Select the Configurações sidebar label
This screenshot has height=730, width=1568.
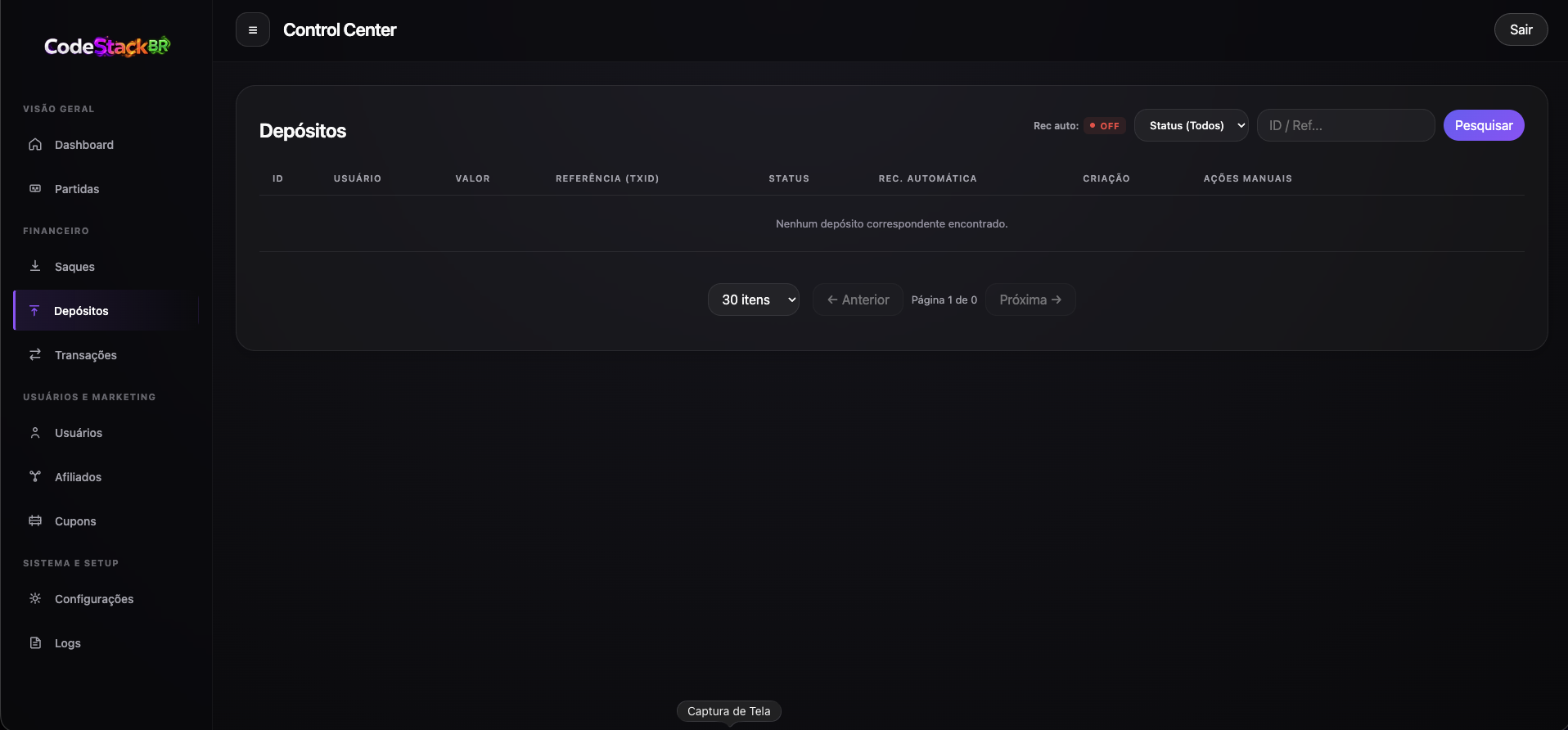94,599
